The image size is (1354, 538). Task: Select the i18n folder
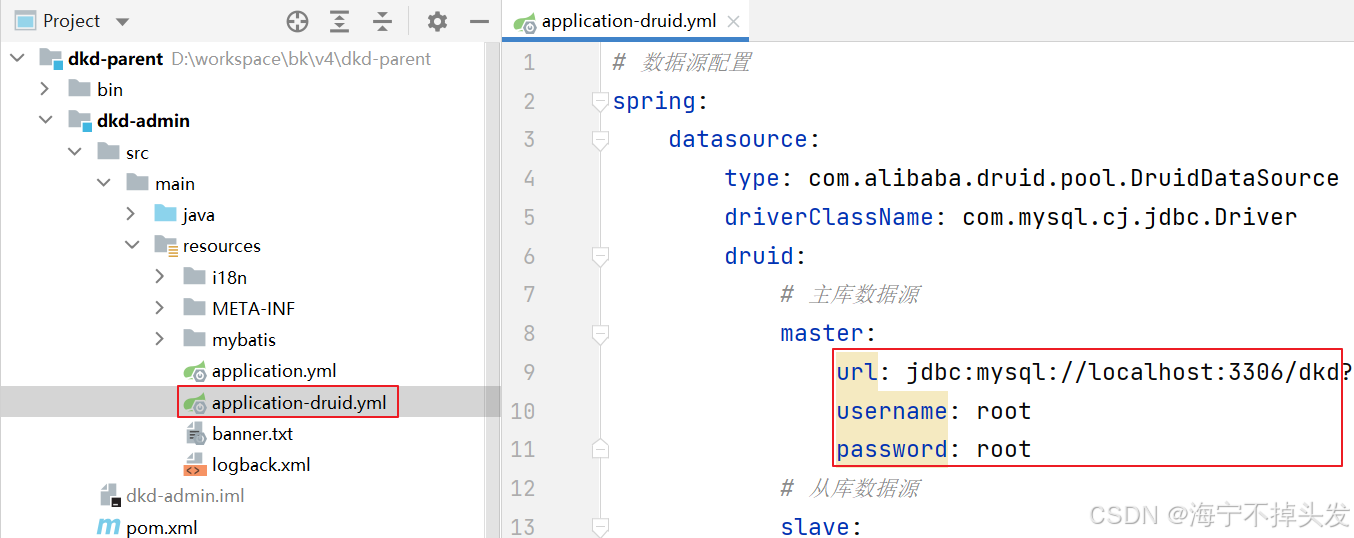point(229,277)
